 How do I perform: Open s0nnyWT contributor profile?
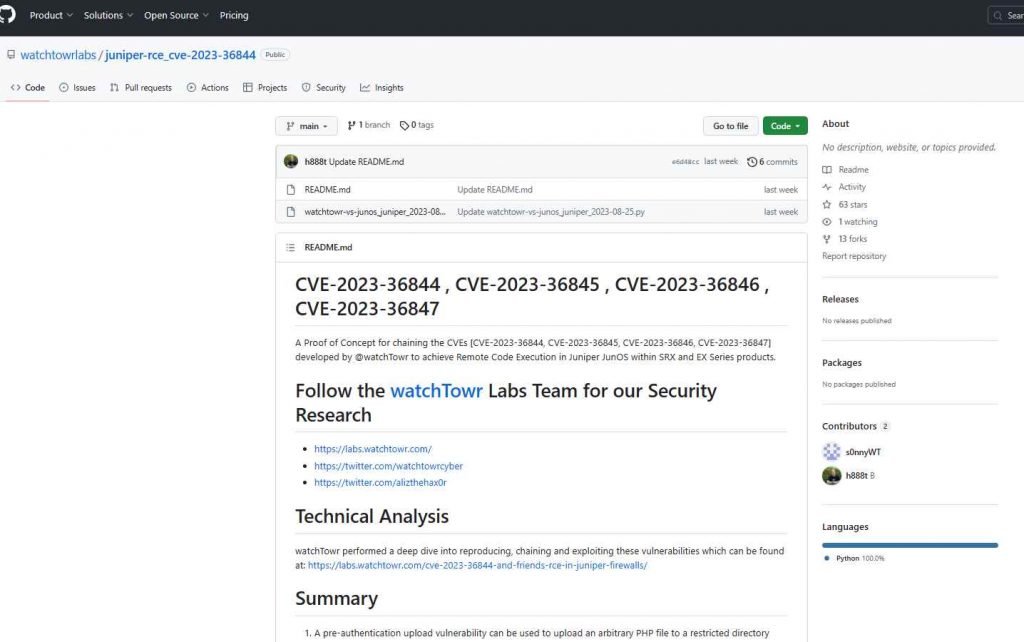tap(863, 452)
